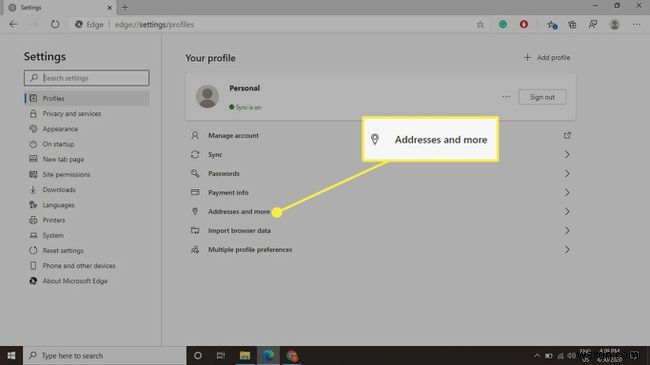The image size is (650, 365).
Task: Click the taskbar Type here to search box
Action: pyautogui.click(x=104, y=355)
